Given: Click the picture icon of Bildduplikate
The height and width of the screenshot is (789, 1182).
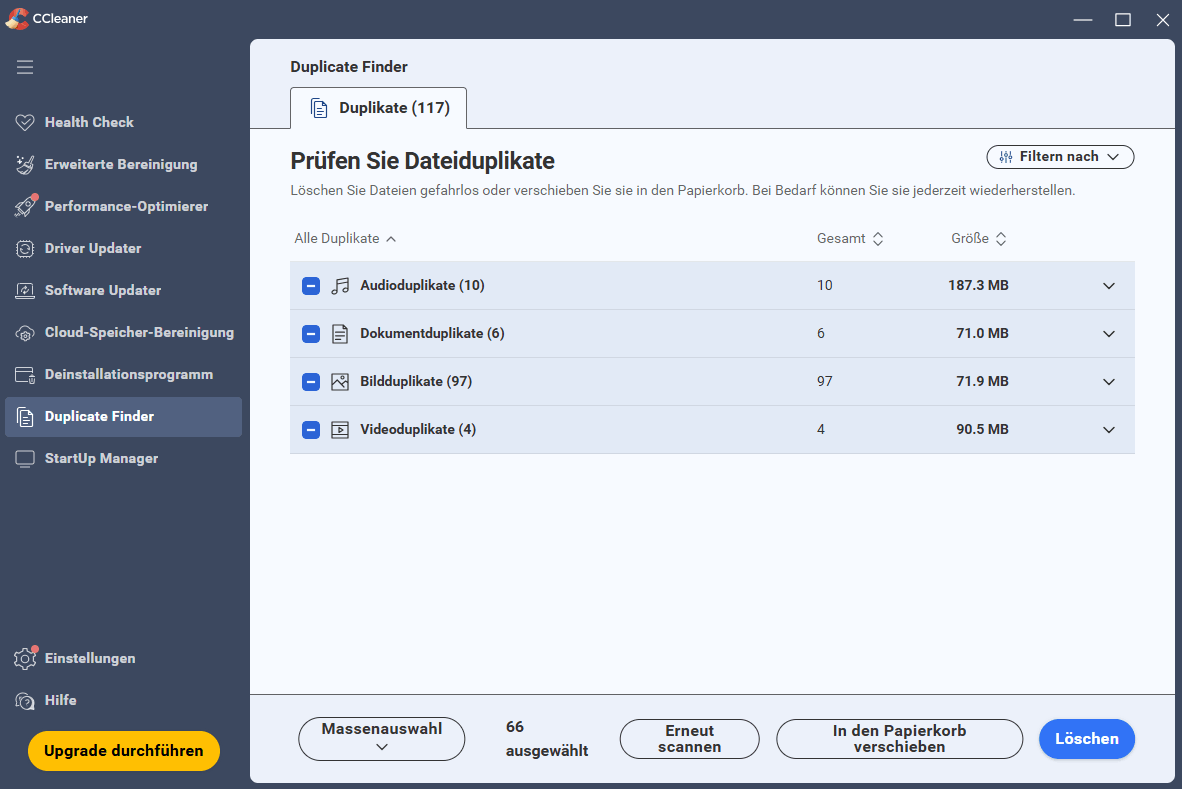Looking at the screenshot, I should pos(340,381).
